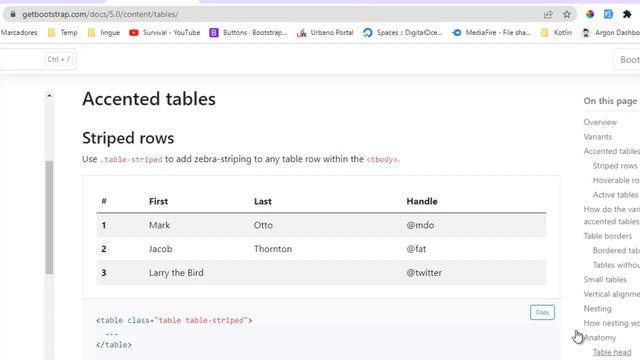Image resolution: width=640 pixels, height=360 pixels.
Task: Jump to Active tables in page nav
Action: pos(616,195)
